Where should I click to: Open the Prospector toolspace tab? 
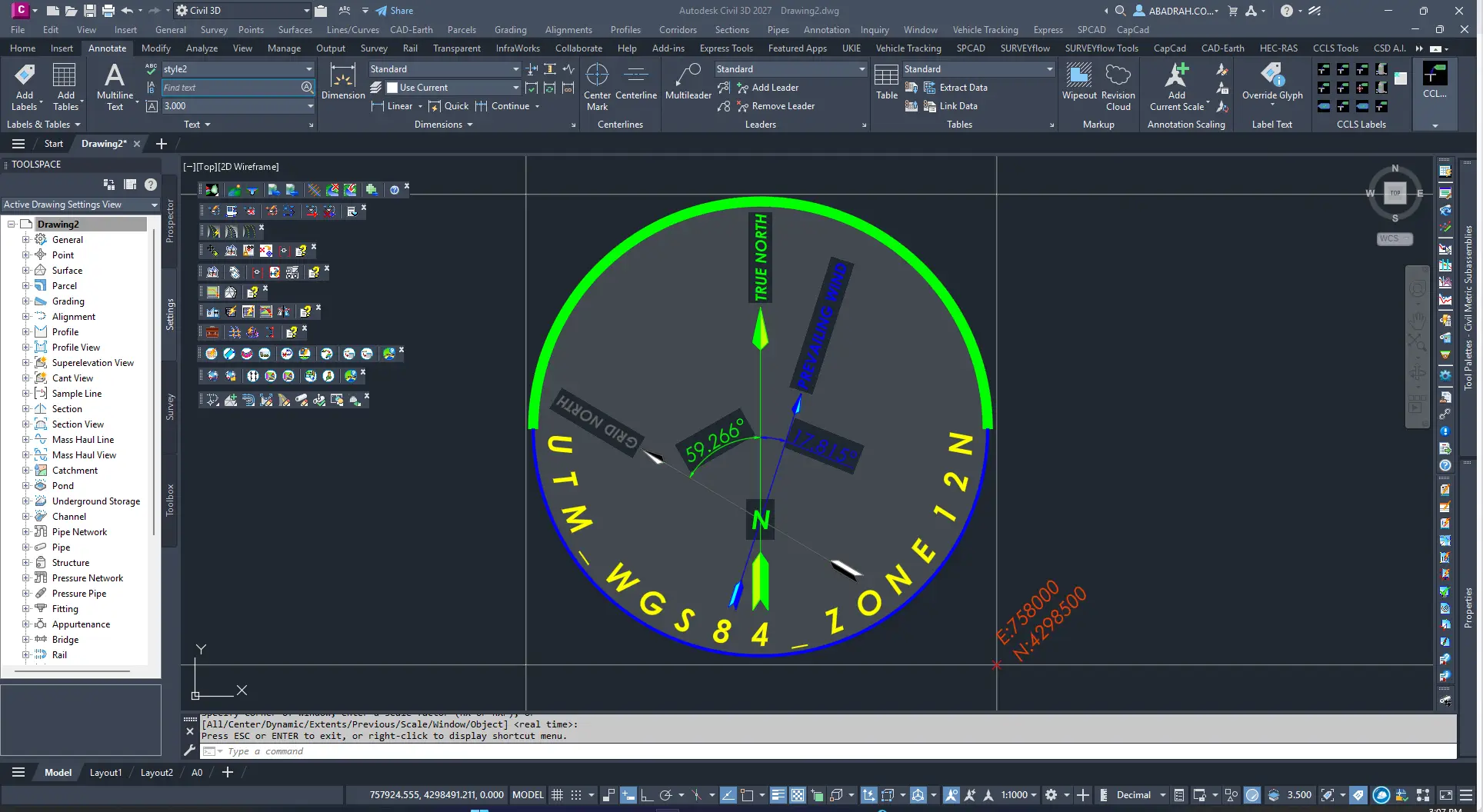point(170,221)
